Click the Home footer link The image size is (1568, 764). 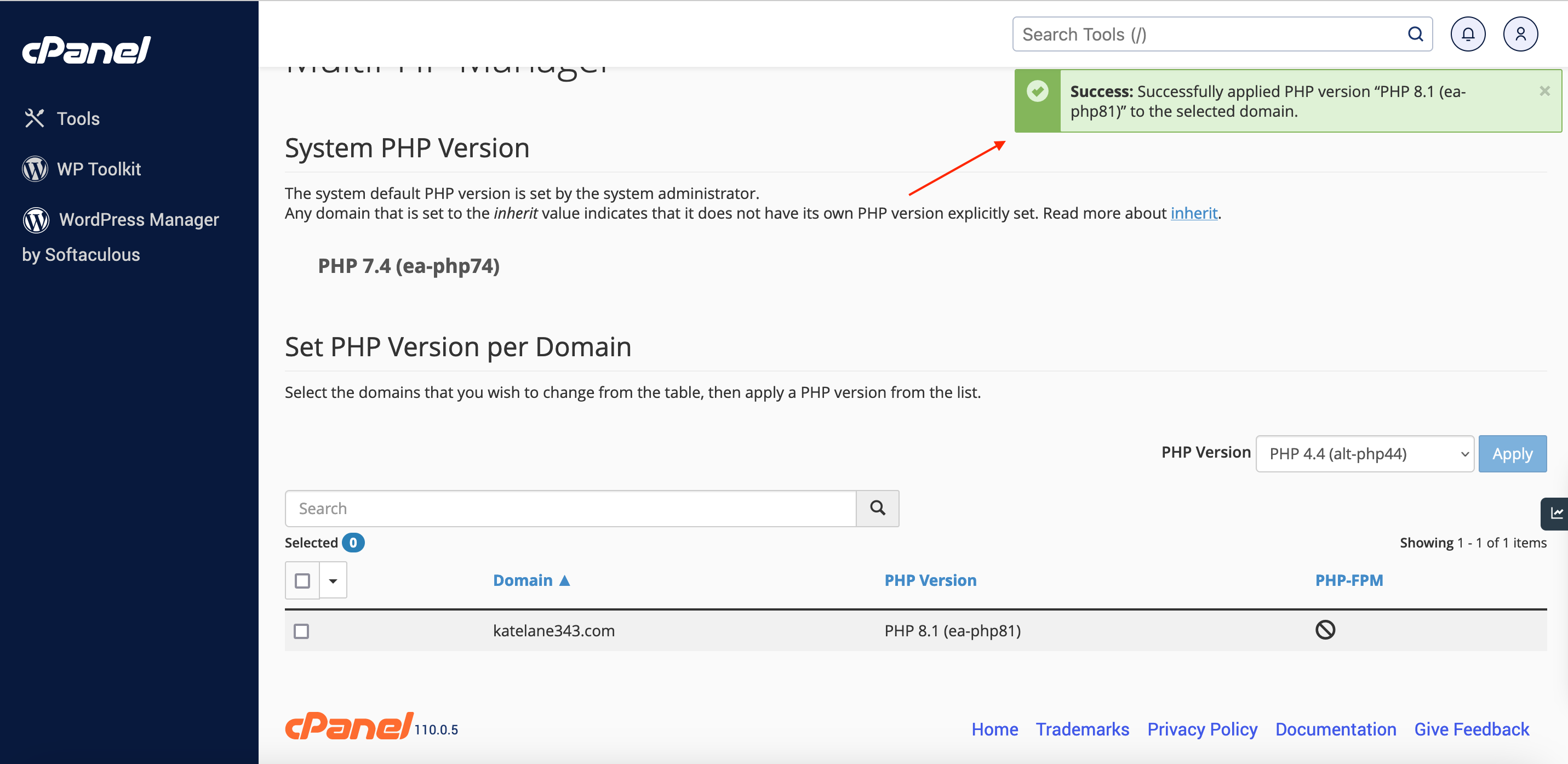click(994, 729)
